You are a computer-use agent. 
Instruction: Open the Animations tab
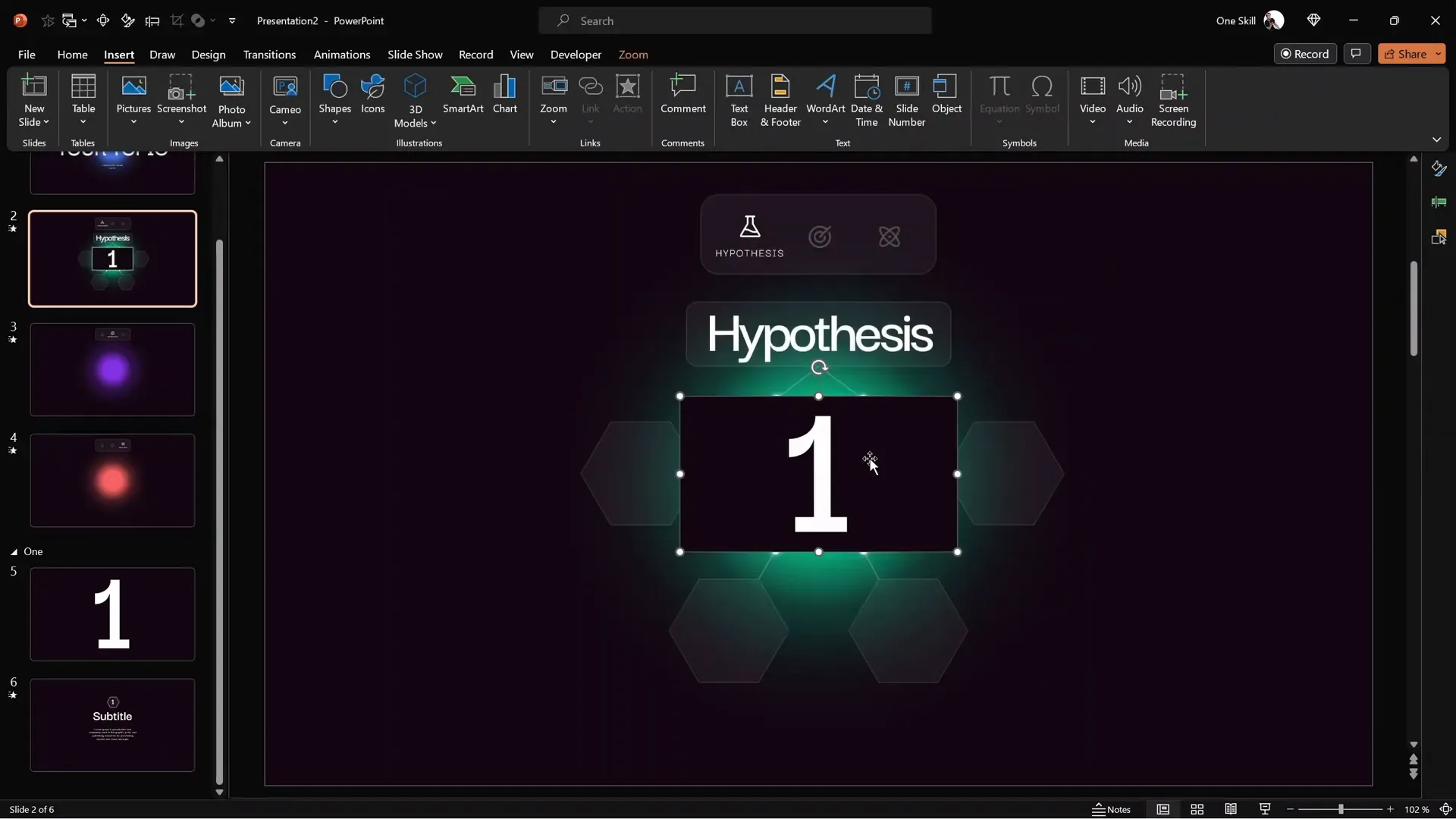click(342, 55)
